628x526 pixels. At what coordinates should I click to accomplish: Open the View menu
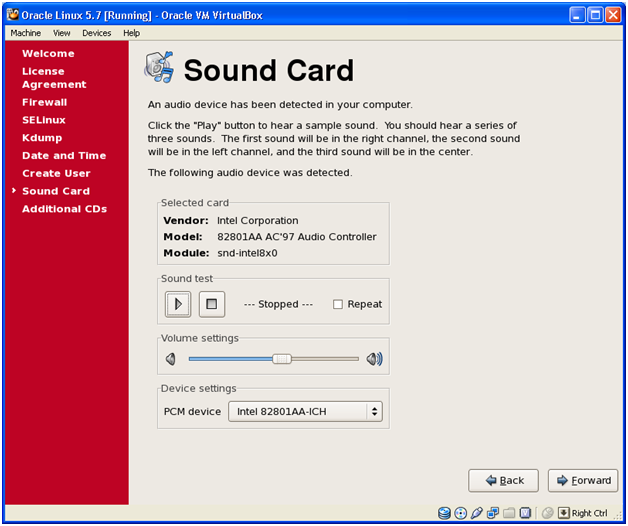point(62,33)
